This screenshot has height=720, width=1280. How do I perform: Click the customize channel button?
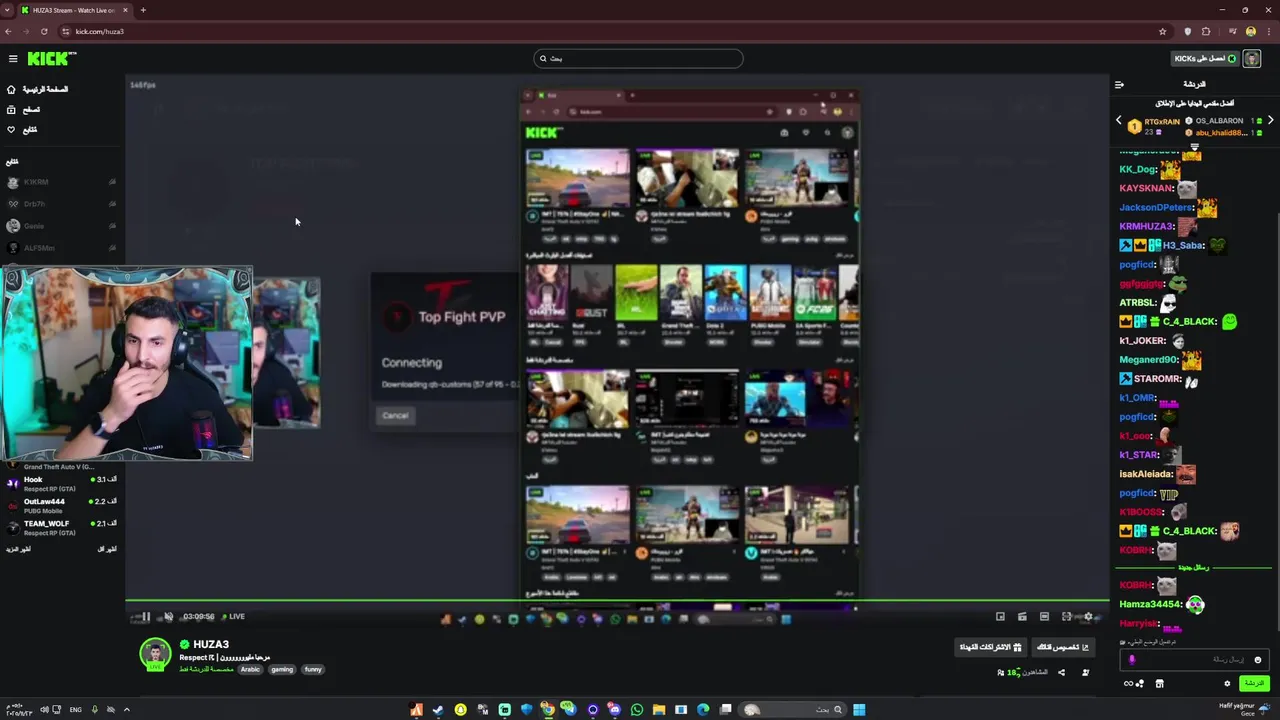pyautogui.click(x=1062, y=647)
